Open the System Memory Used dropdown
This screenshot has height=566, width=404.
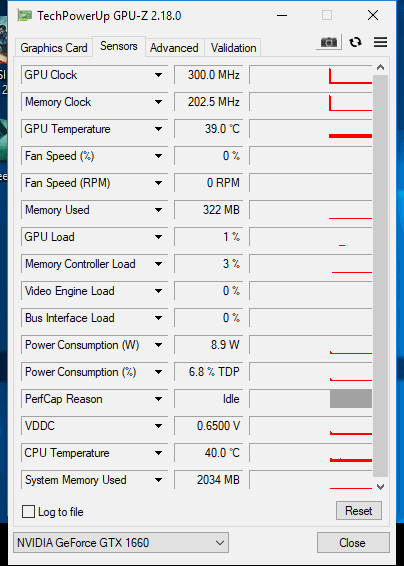pyautogui.click(x=158, y=480)
